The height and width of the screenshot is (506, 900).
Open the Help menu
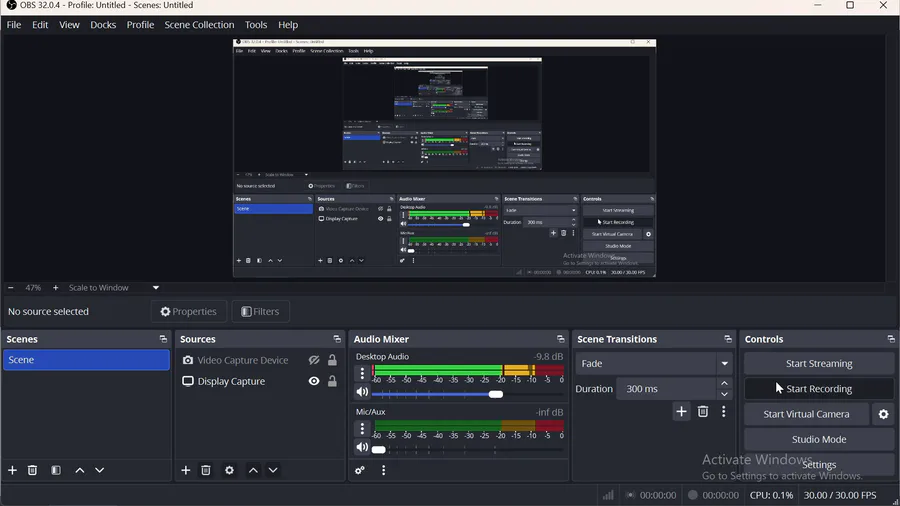click(x=288, y=25)
